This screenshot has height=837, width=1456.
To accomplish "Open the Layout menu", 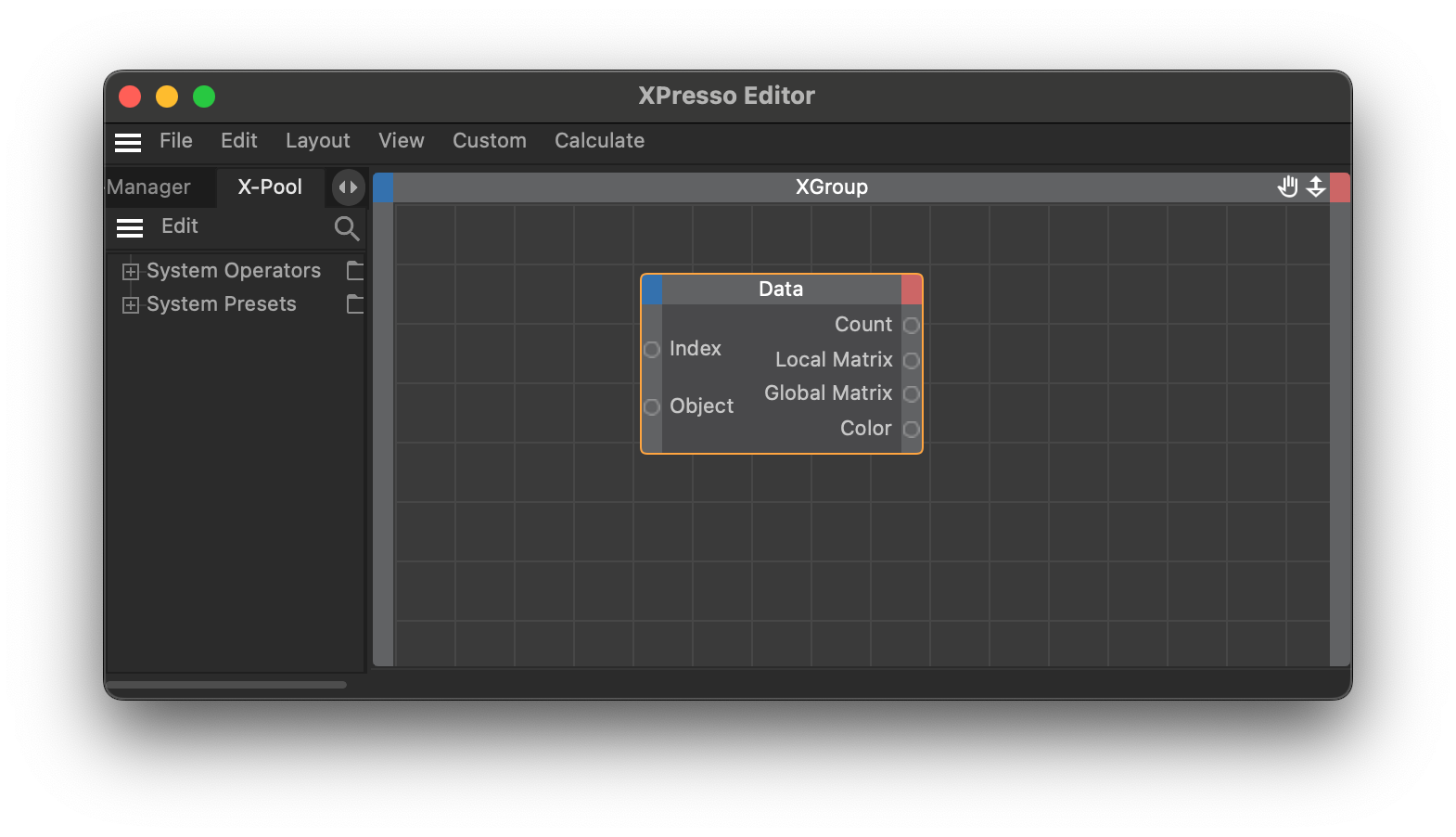I will (318, 141).
